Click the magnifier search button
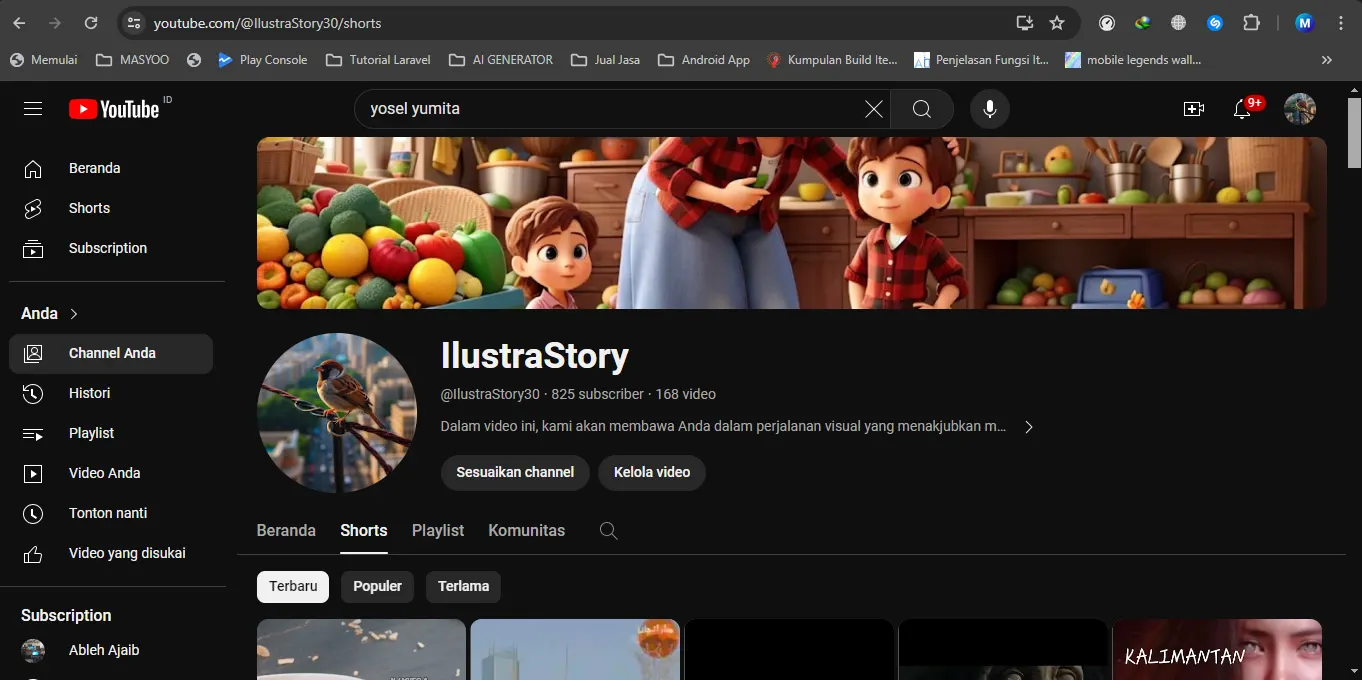1362x680 pixels. click(921, 109)
